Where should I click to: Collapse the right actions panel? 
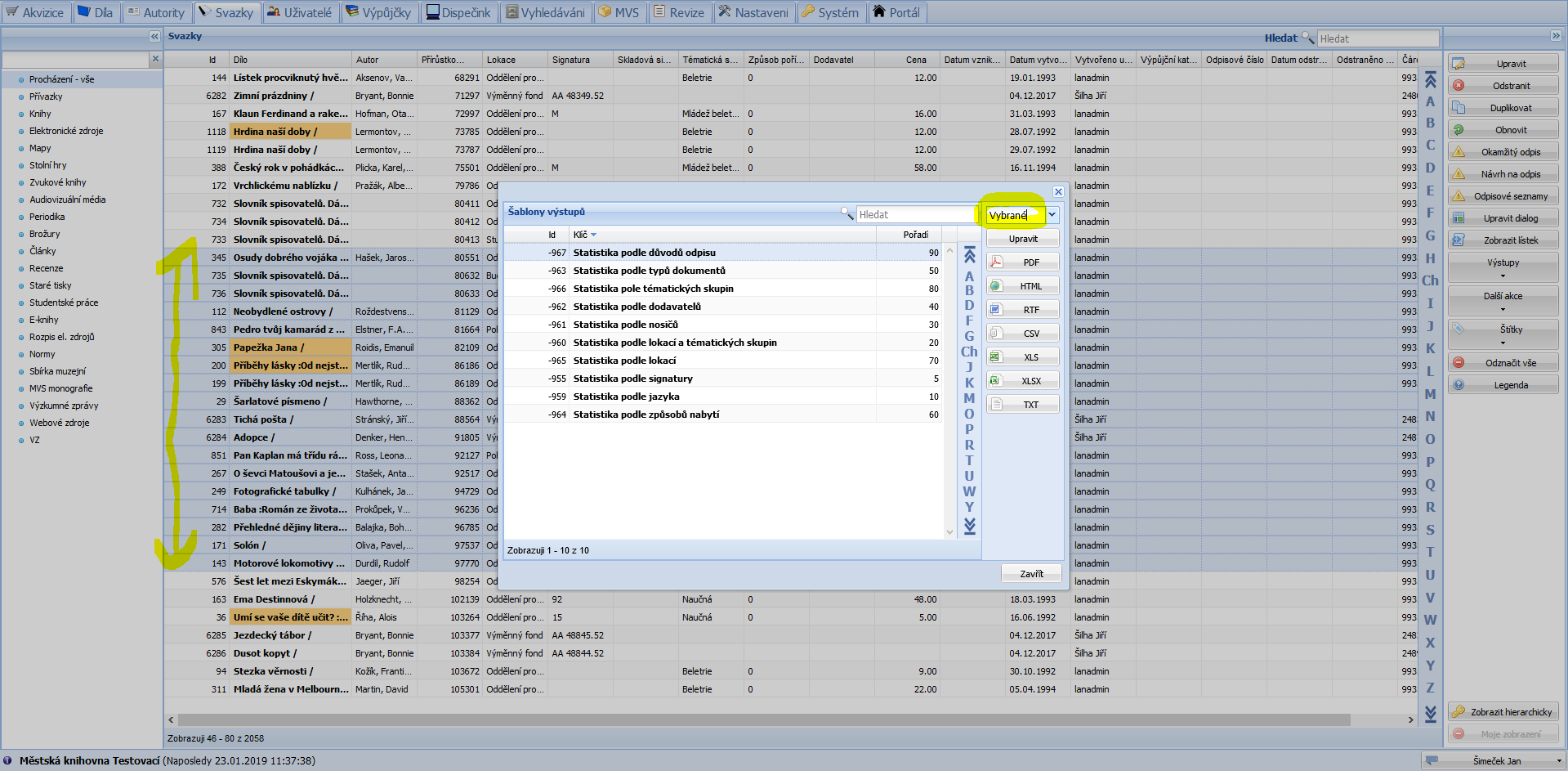point(1556,36)
